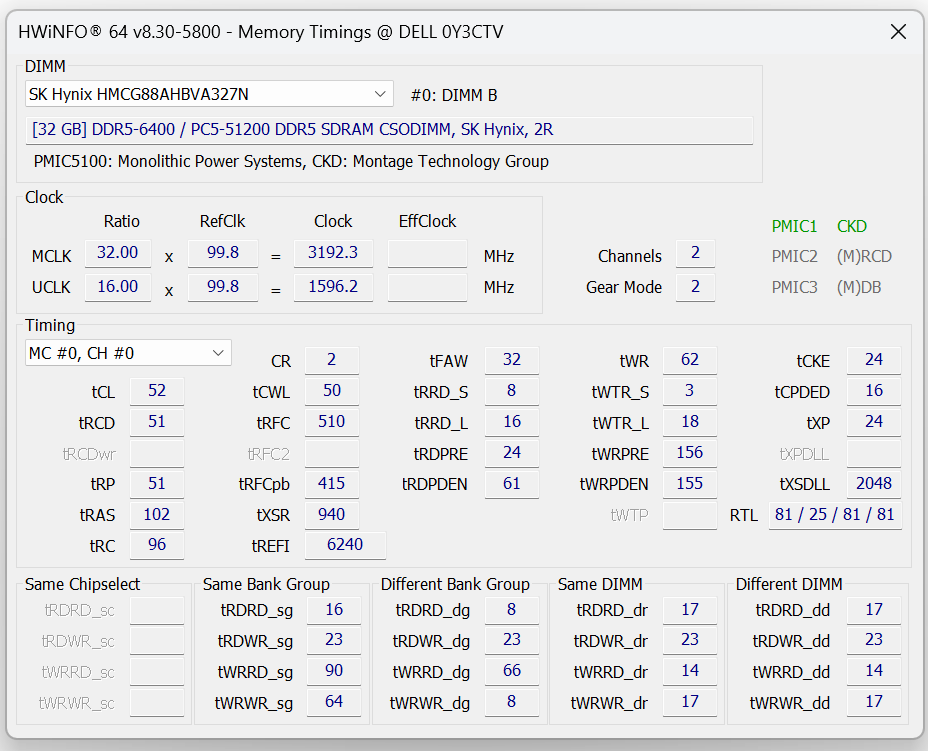Click the empty MCLK EffClock field
The height and width of the screenshot is (751, 928).
(x=427, y=253)
